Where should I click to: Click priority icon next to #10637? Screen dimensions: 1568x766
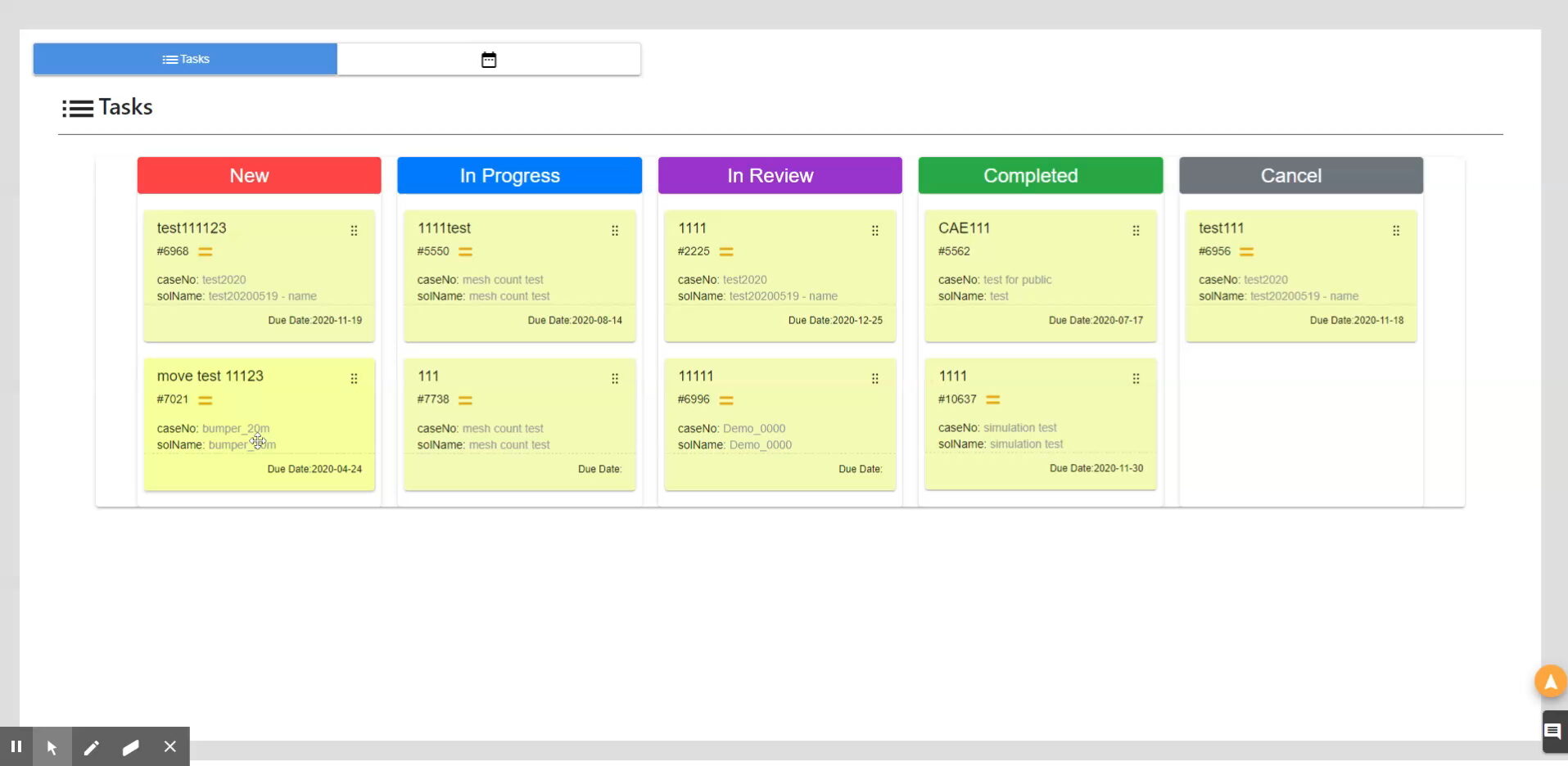[x=993, y=399]
